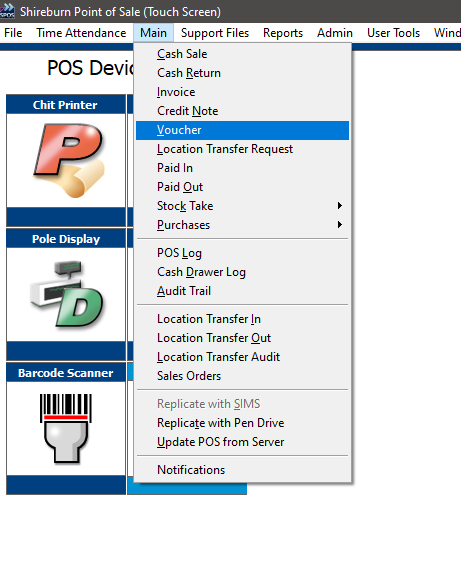Click the Chit Printer P icon
Screen dimensions: 461x578
69,160
